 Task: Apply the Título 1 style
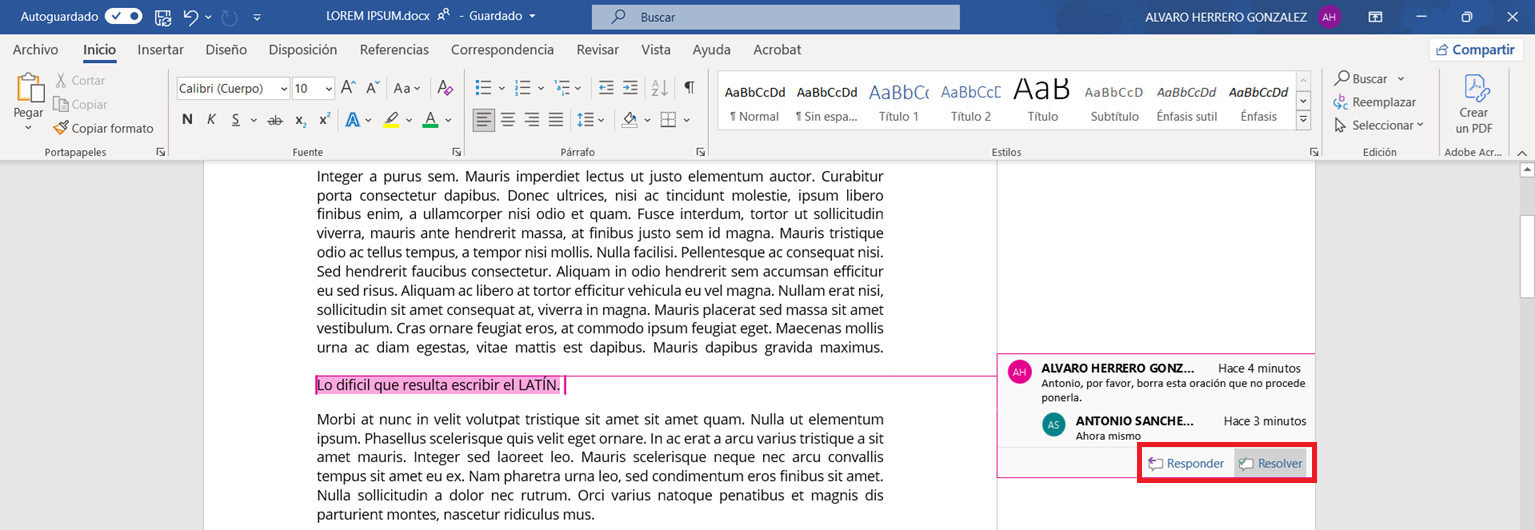click(x=898, y=101)
